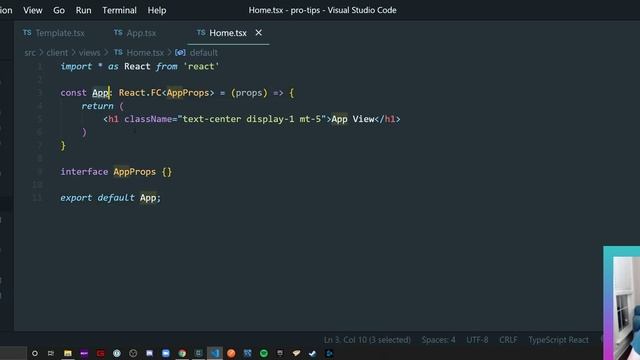Open the Go menu
This screenshot has width=640, height=360.
coord(59,10)
